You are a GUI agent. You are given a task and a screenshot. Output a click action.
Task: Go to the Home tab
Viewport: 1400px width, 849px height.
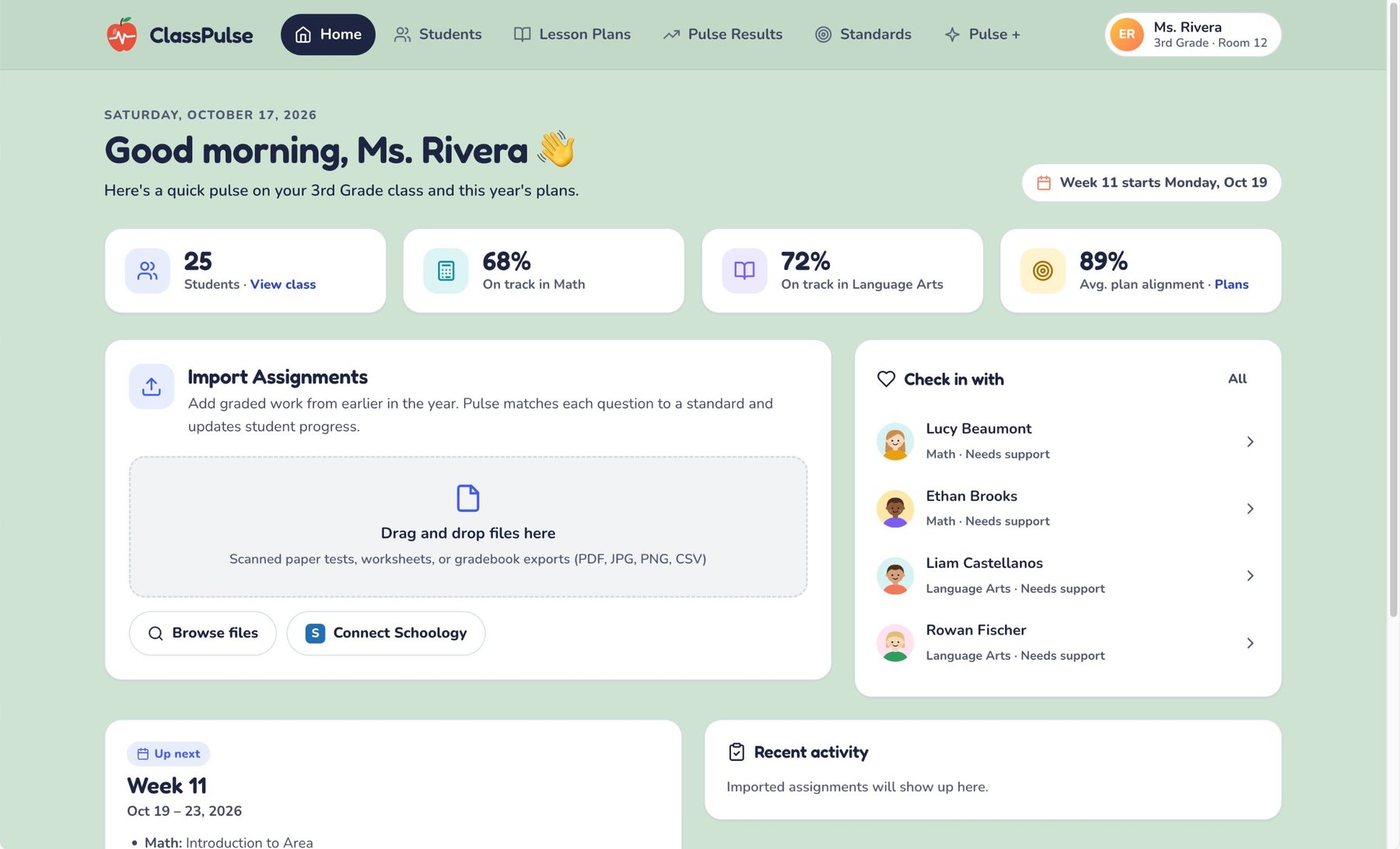tap(327, 34)
